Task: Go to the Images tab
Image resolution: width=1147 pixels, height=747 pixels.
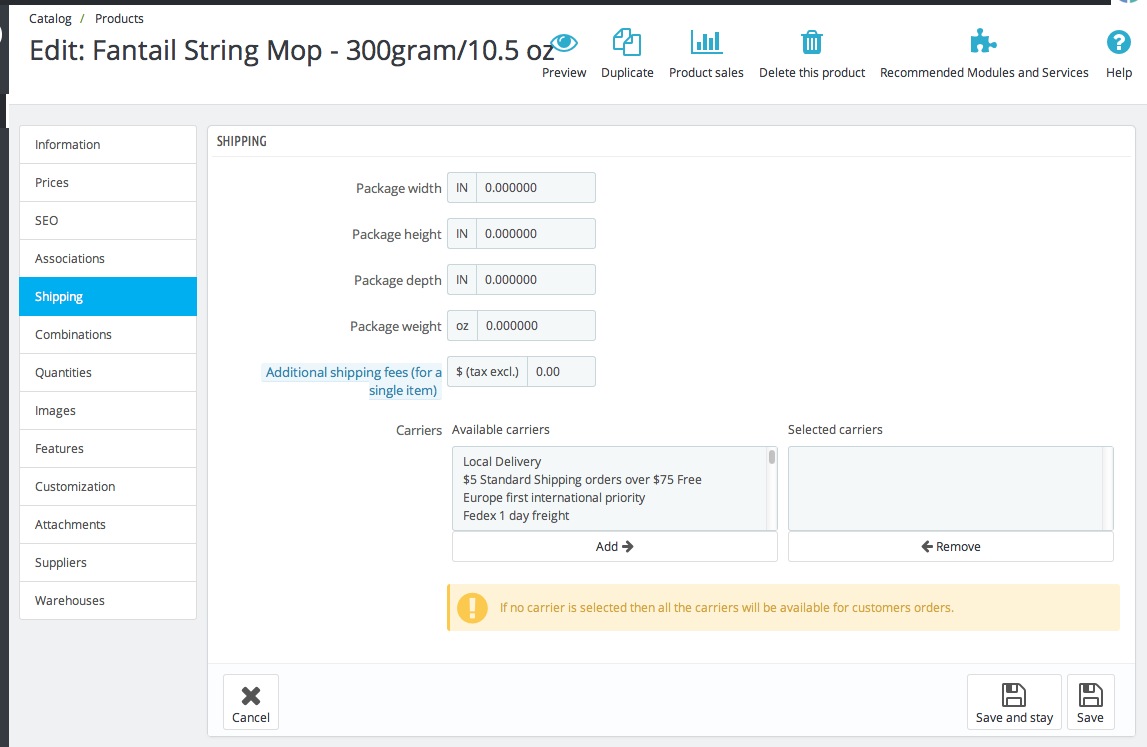Action: (108, 411)
